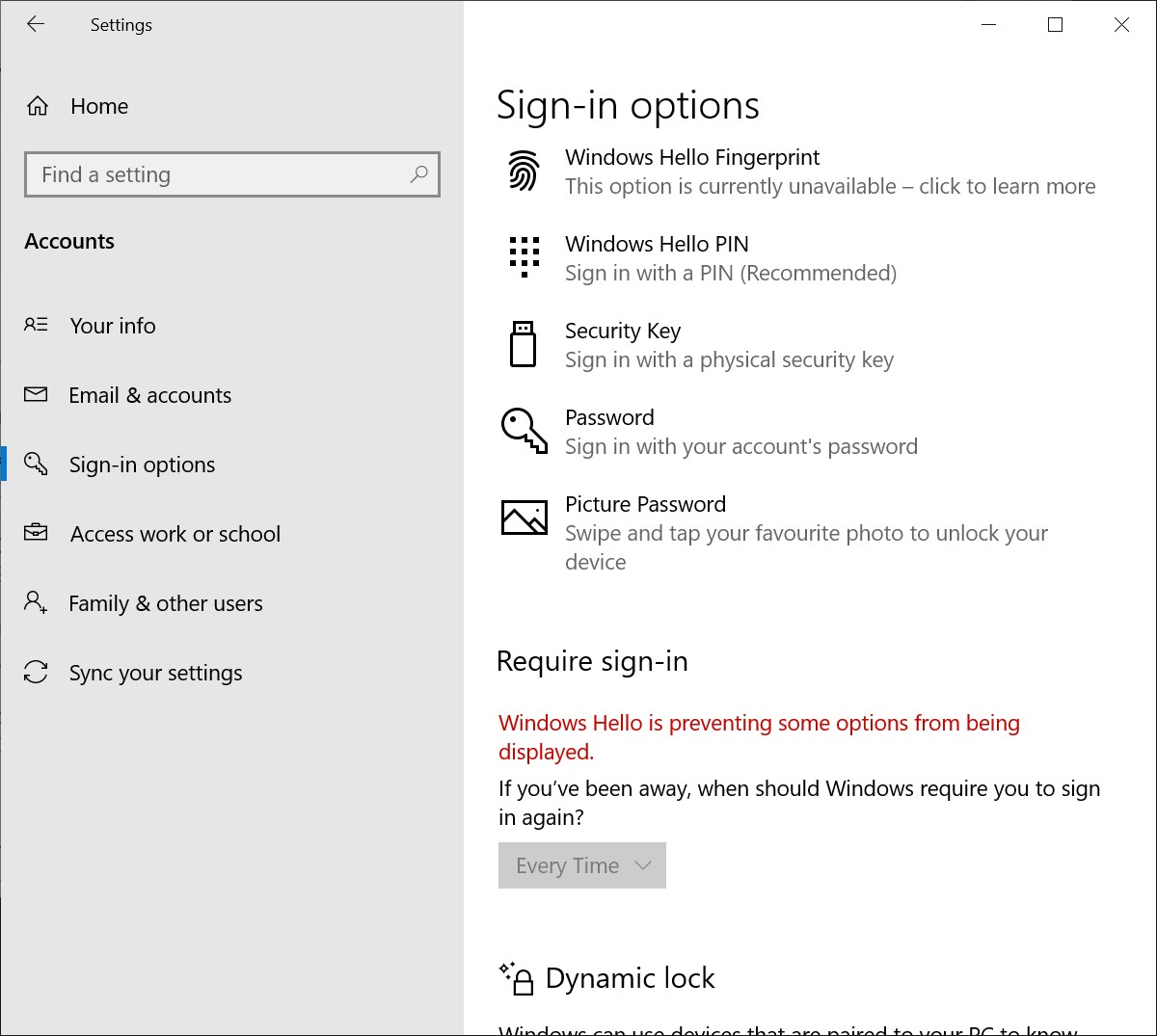1157x1036 pixels.
Task: Click the Sign-in options page title
Action: click(628, 106)
